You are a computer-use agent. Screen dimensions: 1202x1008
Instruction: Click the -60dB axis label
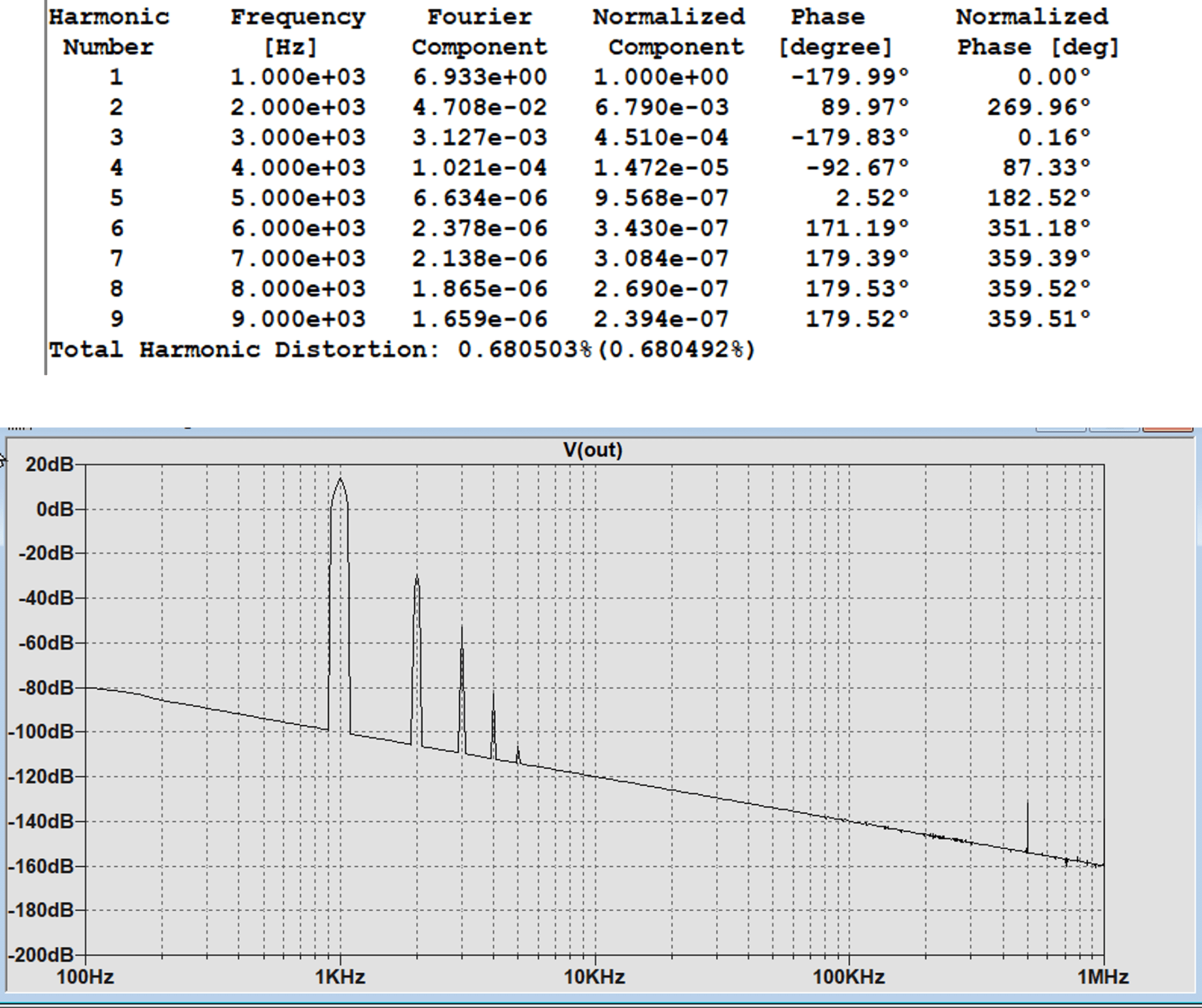pos(46,642)
